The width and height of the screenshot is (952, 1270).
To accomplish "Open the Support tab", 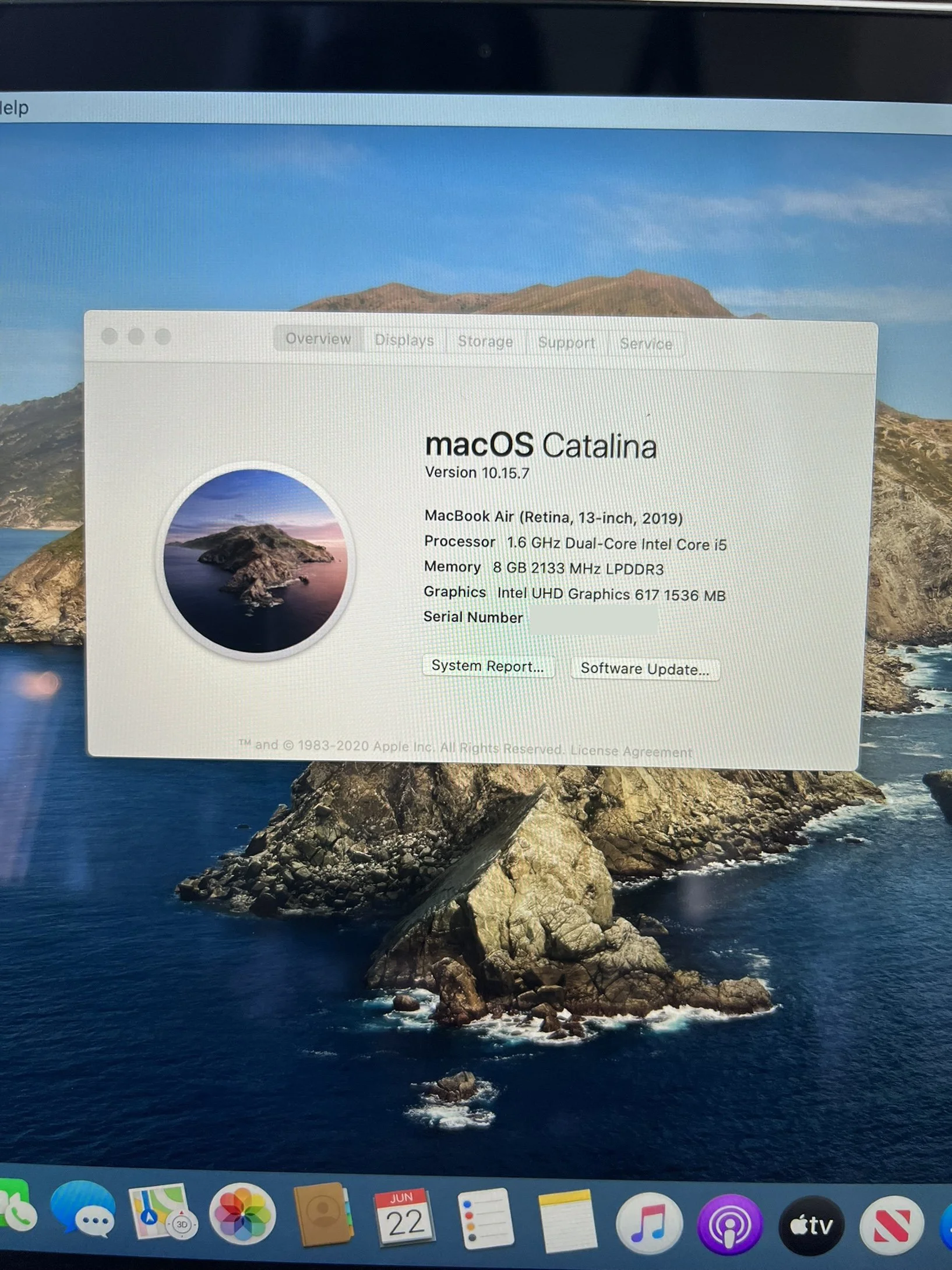I will point(566,343).
